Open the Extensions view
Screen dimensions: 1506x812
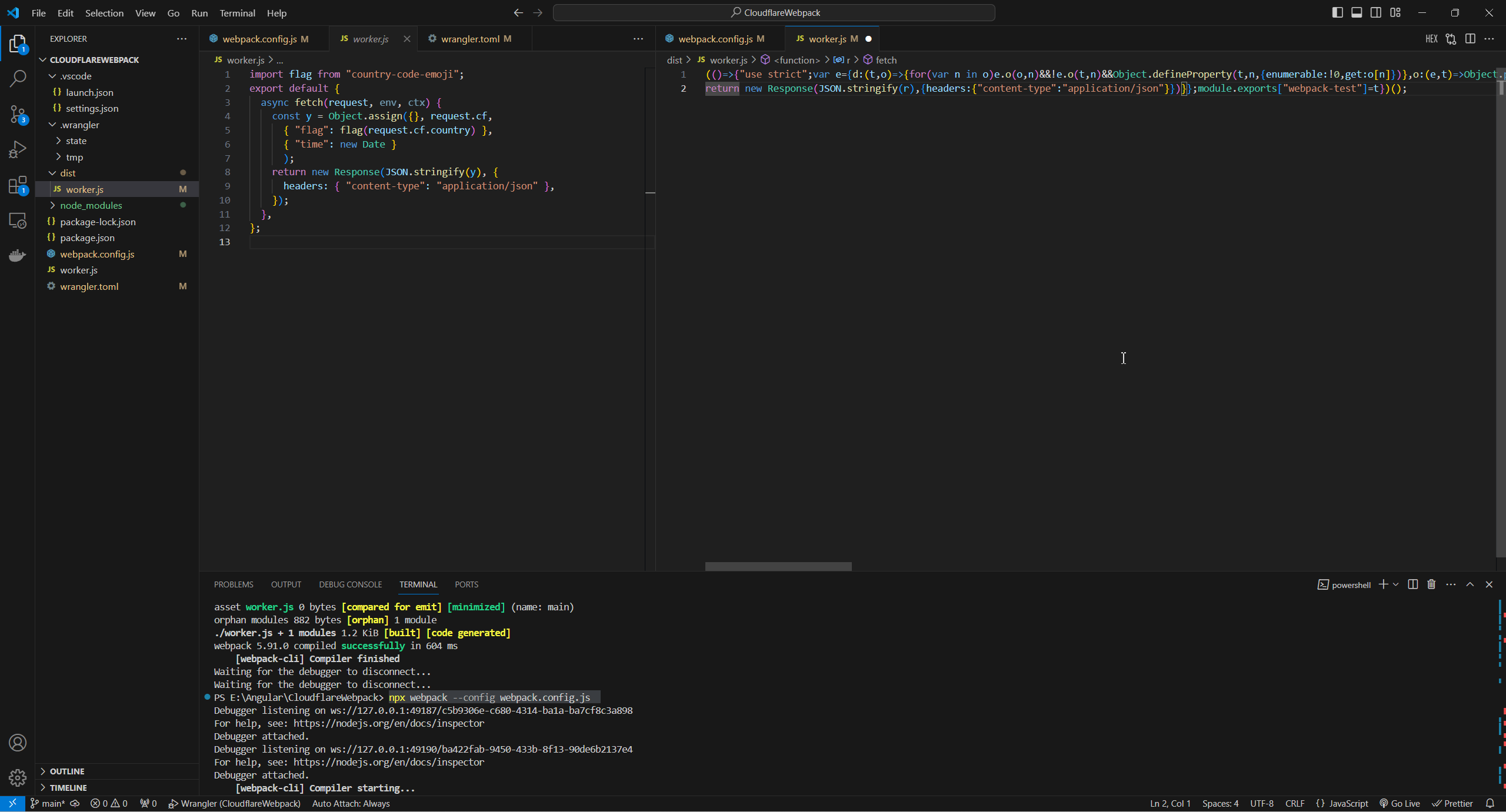[x=18, y=185]
